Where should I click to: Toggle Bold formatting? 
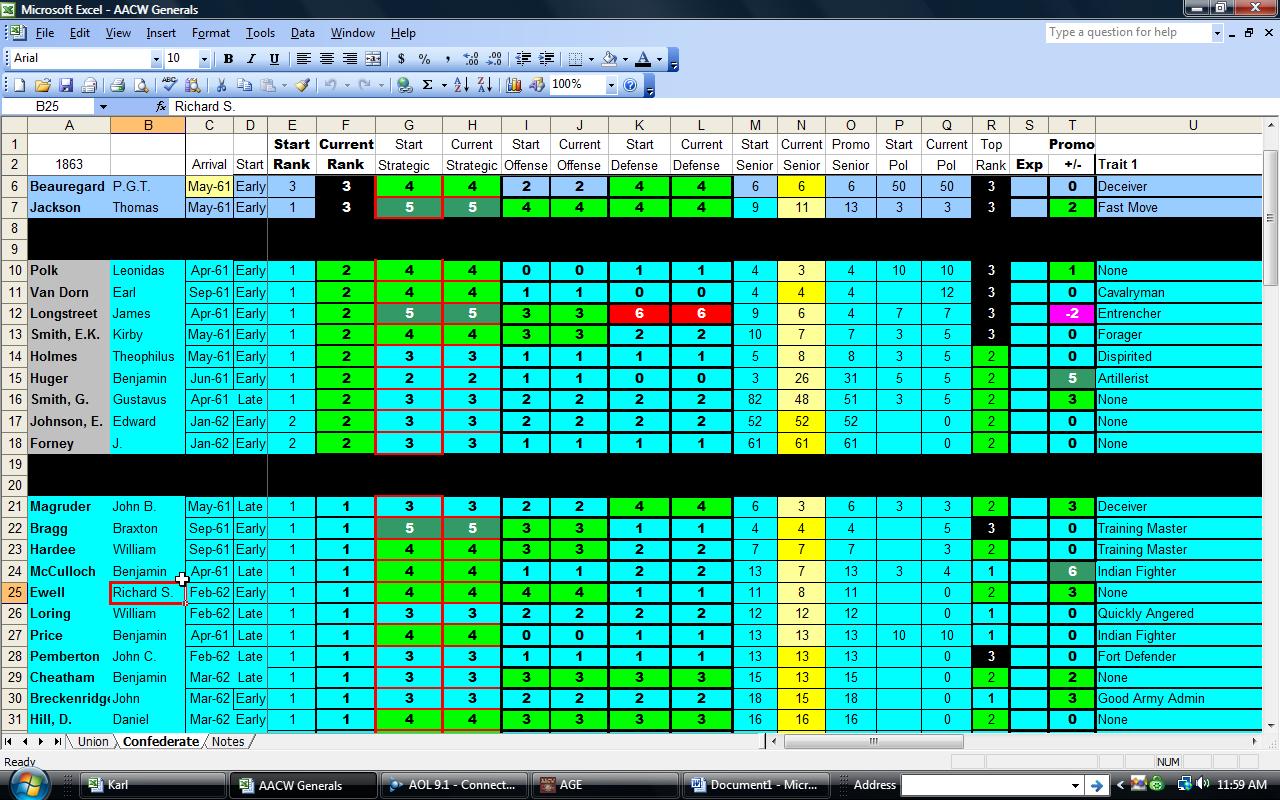(x=228, y=59)
